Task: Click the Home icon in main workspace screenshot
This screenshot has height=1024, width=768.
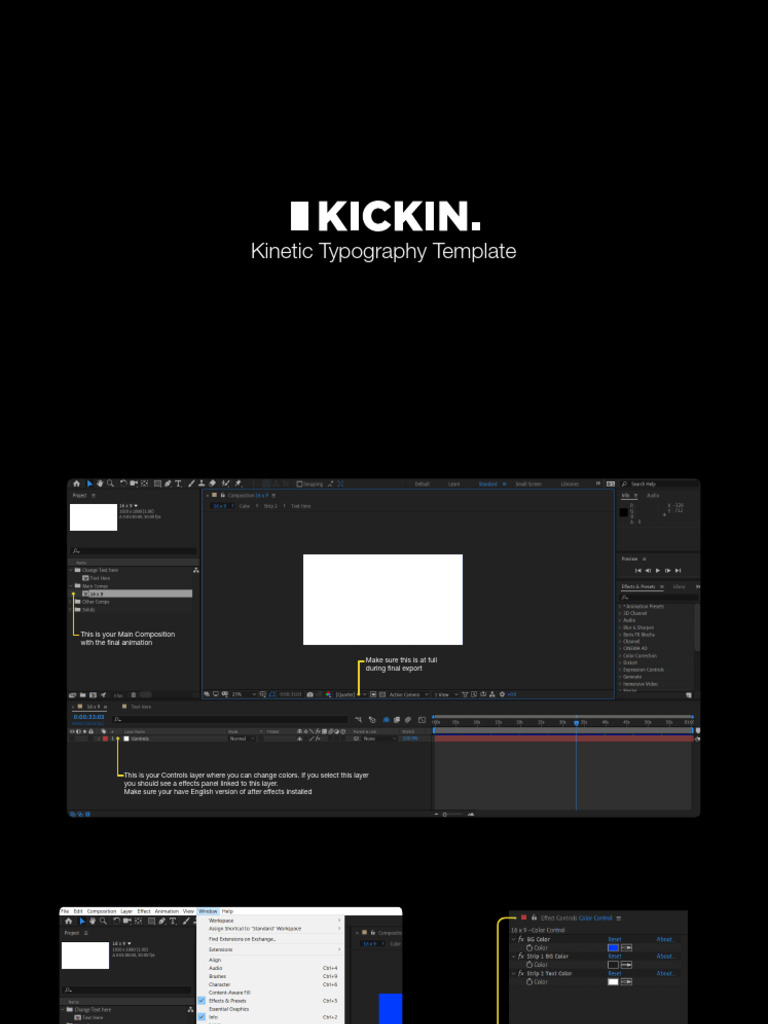Action: tap(76, 484)
